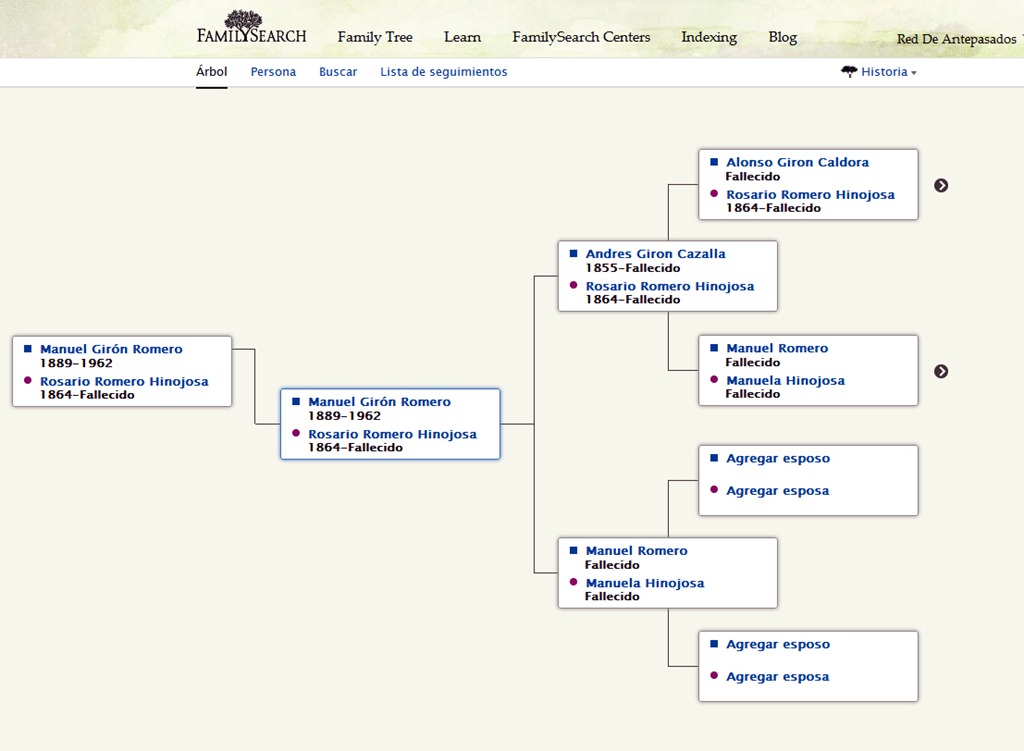Click the blue square icon beside Andres Giron Cazalla

point(573,253)
